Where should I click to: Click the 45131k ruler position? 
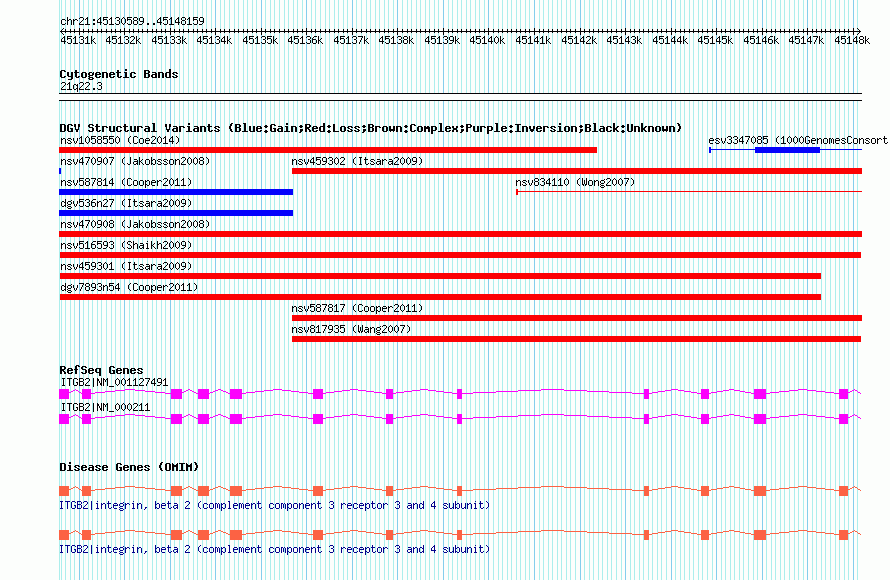pyautogui.click(x=78, y=40)
